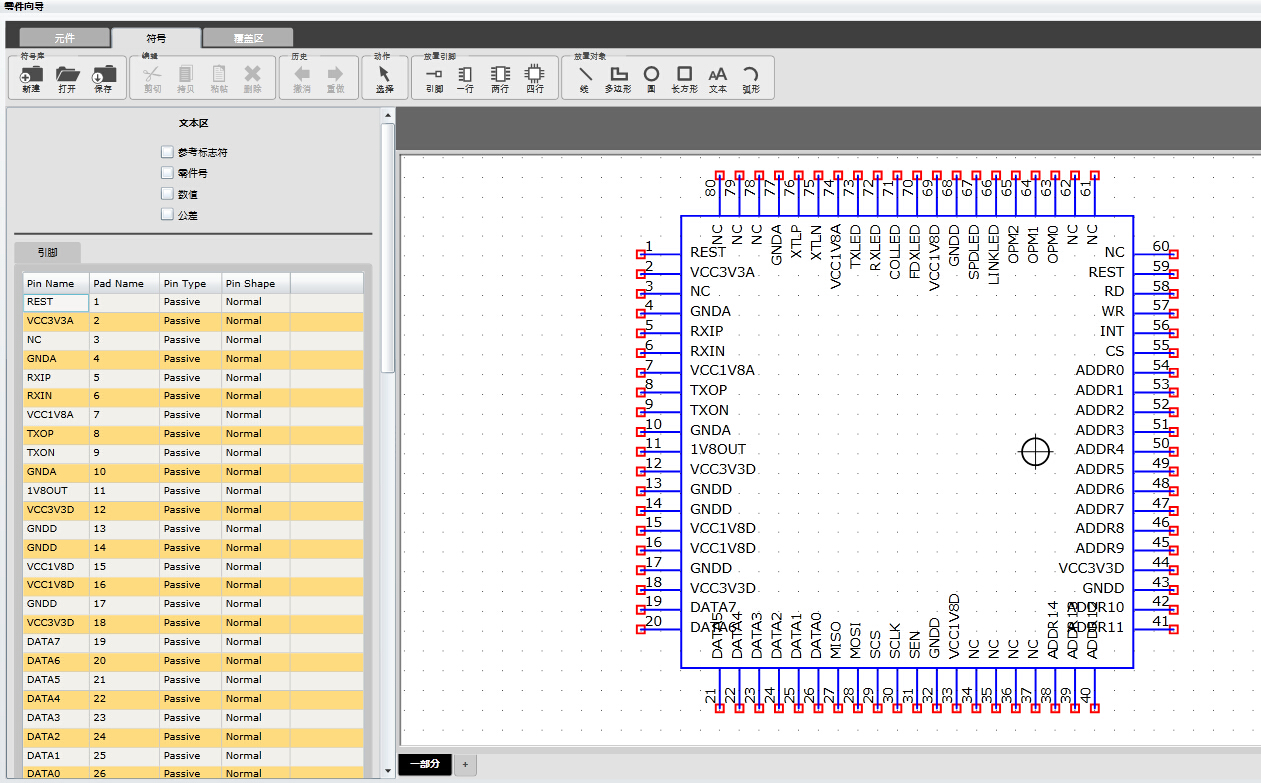This screenshot has height=783, width=1261.
Task: Select the 线 line drawing tool
Action: tap(584, 79)
